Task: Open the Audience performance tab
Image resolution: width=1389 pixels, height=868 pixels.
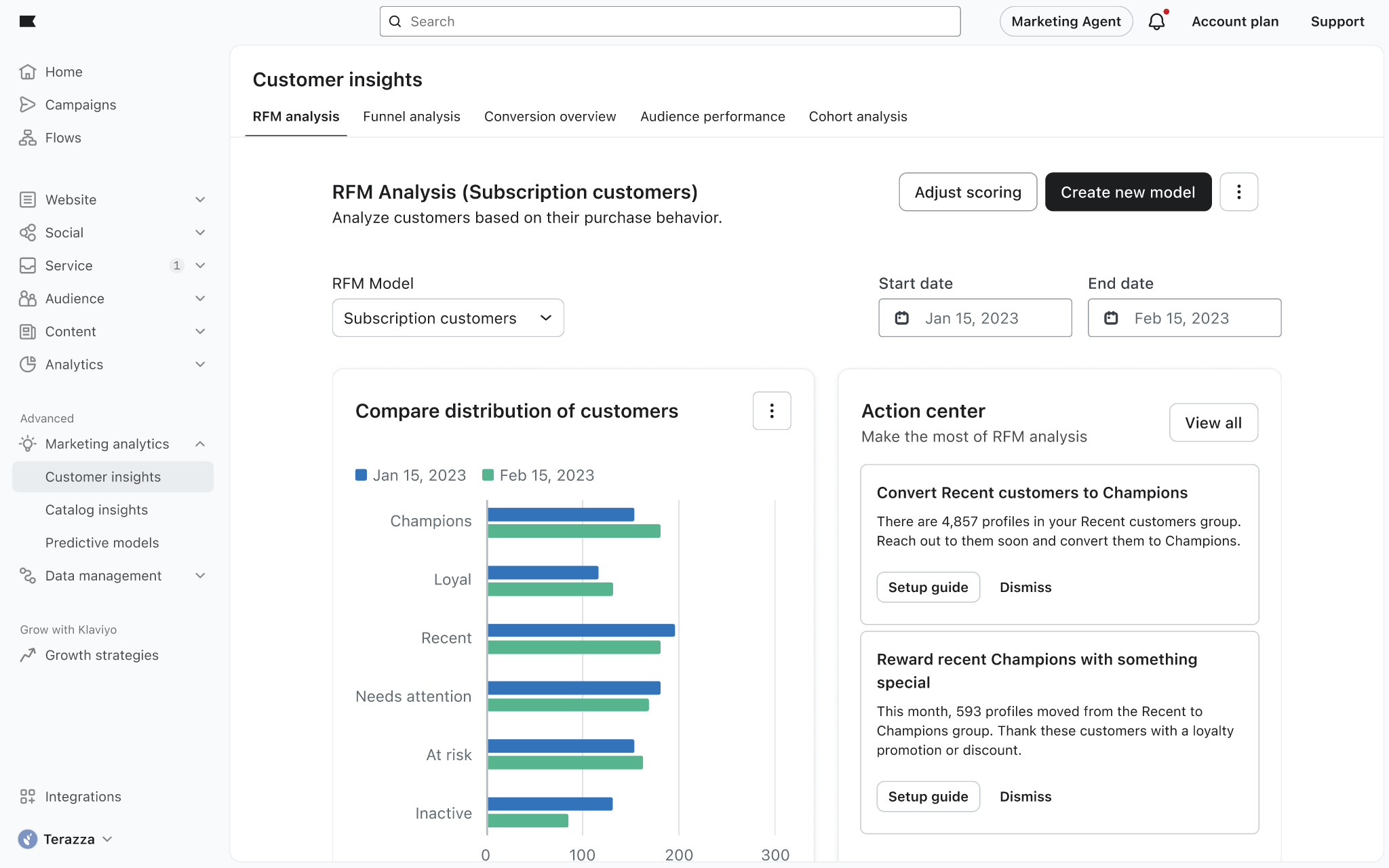Action: pyautogui.click(x=713, y=117)
